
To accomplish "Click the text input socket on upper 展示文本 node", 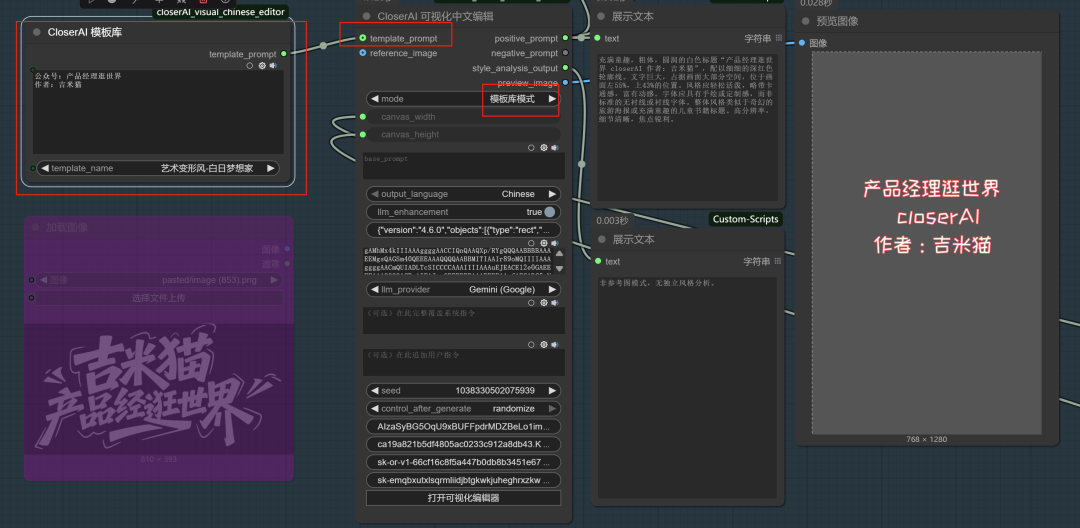I will (x=597, y=38).
